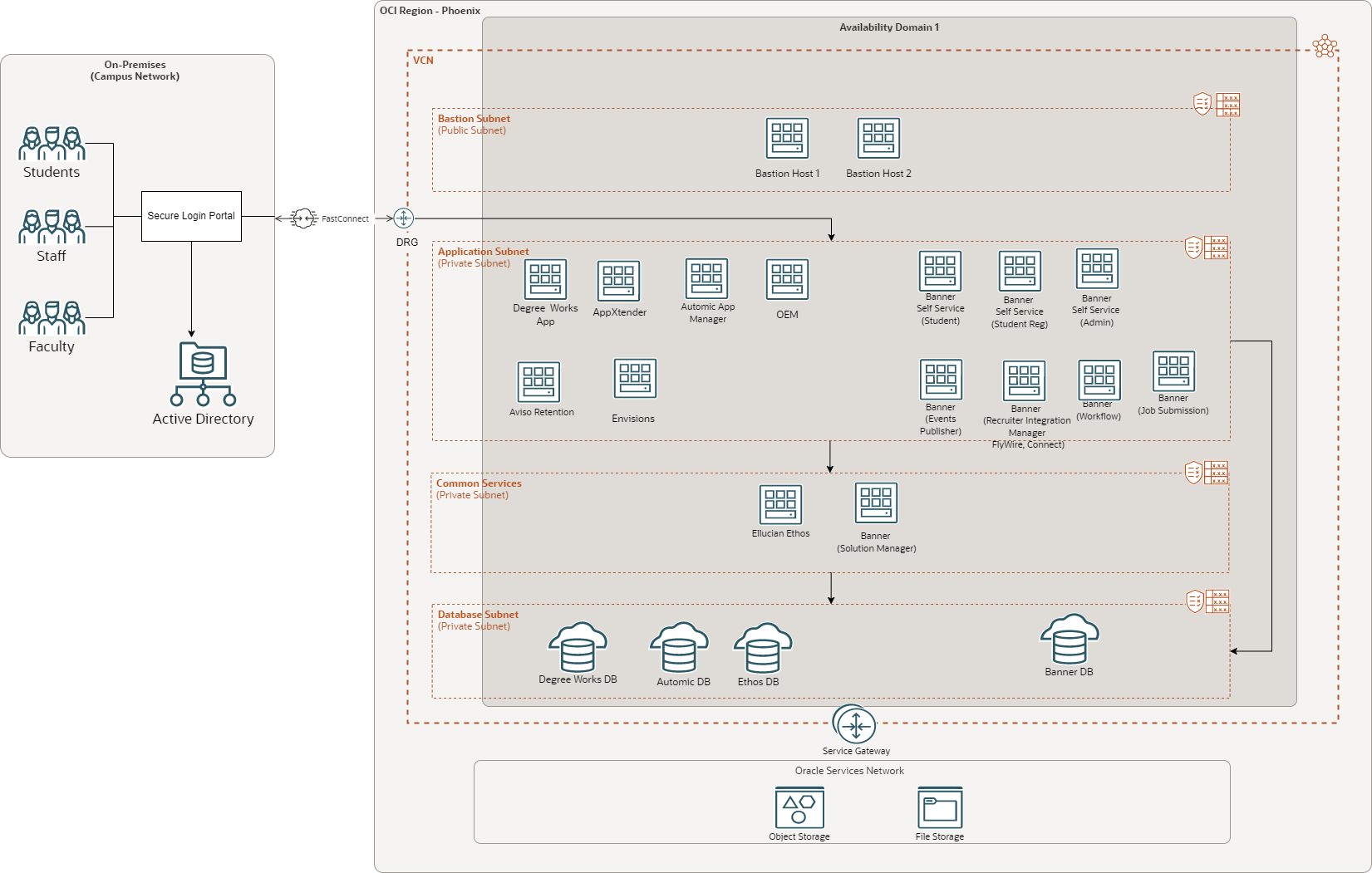Image resolution: width=1372 pixels, height=873 pixels.
Task: Select the Object Storage icon
Action: pos(799,807)
